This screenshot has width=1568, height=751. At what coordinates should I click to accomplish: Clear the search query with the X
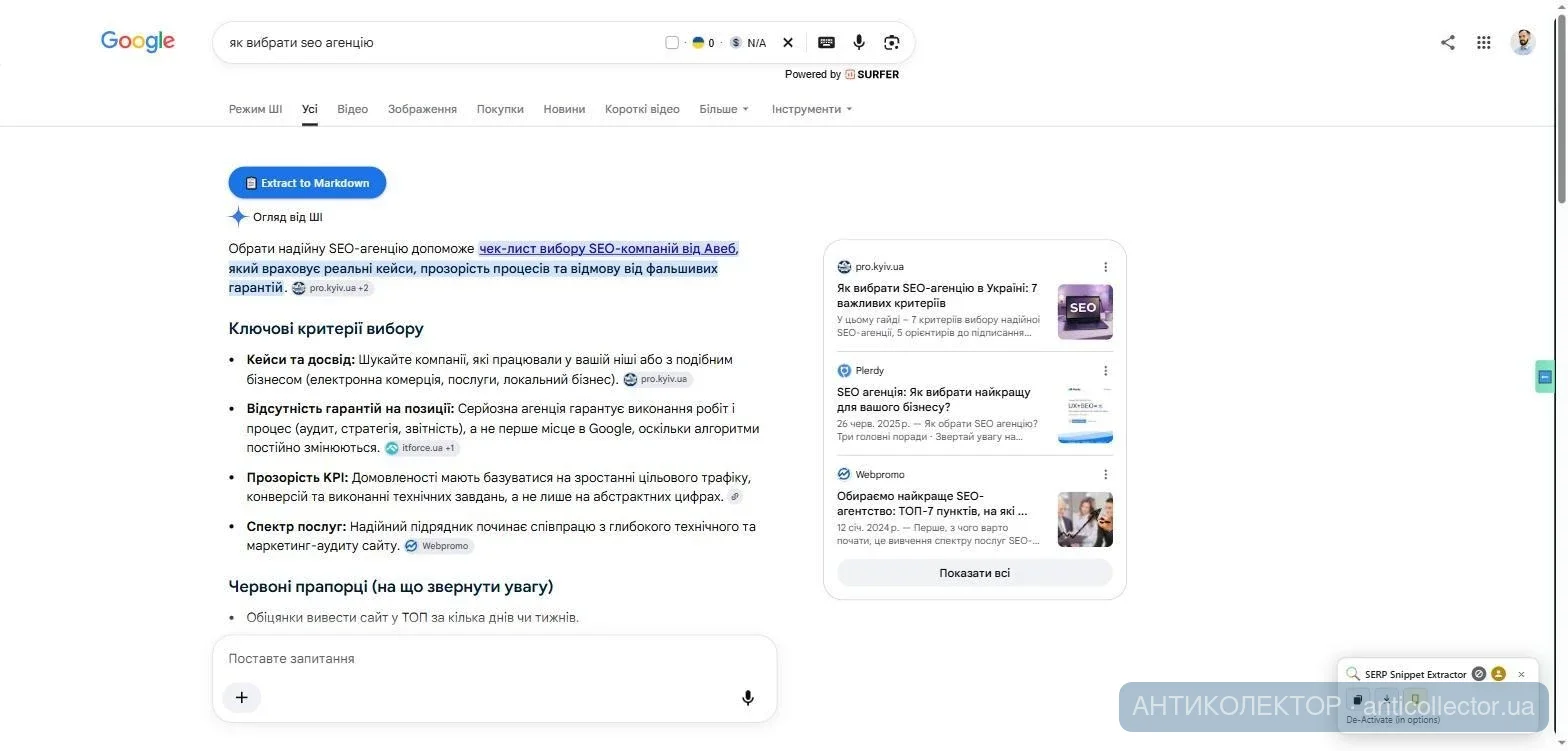pyautogui.click(x=788, y=42)
